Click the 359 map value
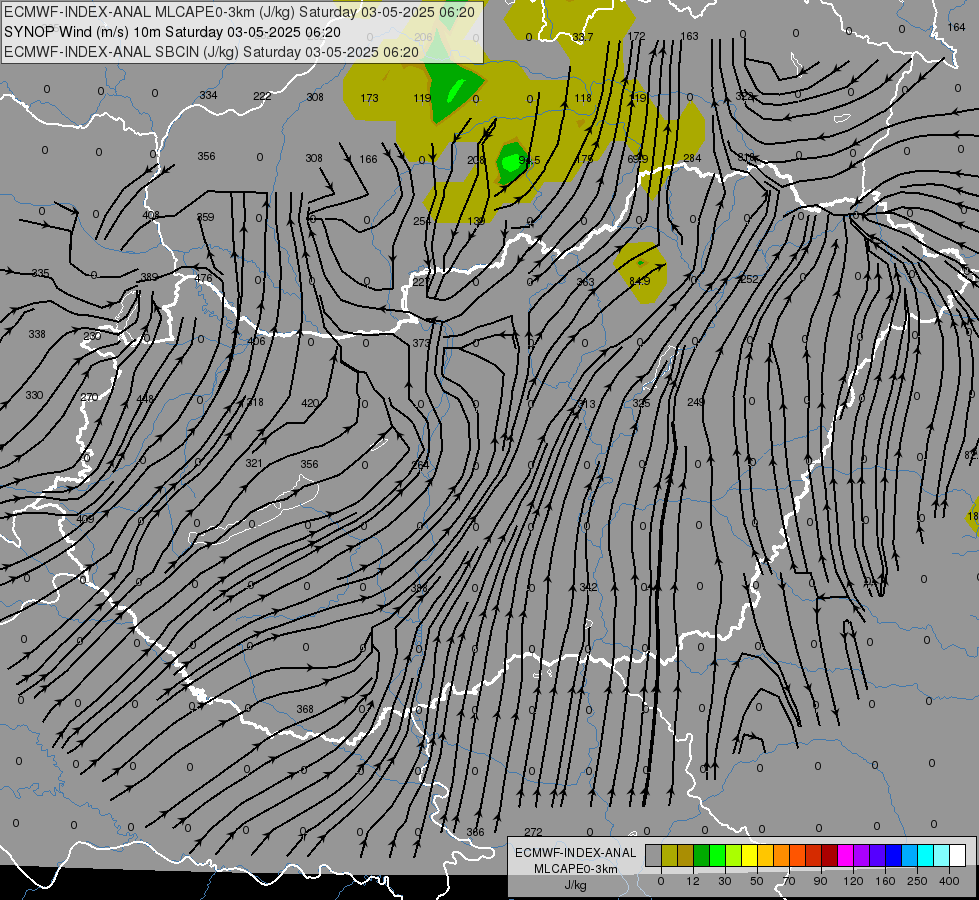The image size is (979, 900). (205, 217)
